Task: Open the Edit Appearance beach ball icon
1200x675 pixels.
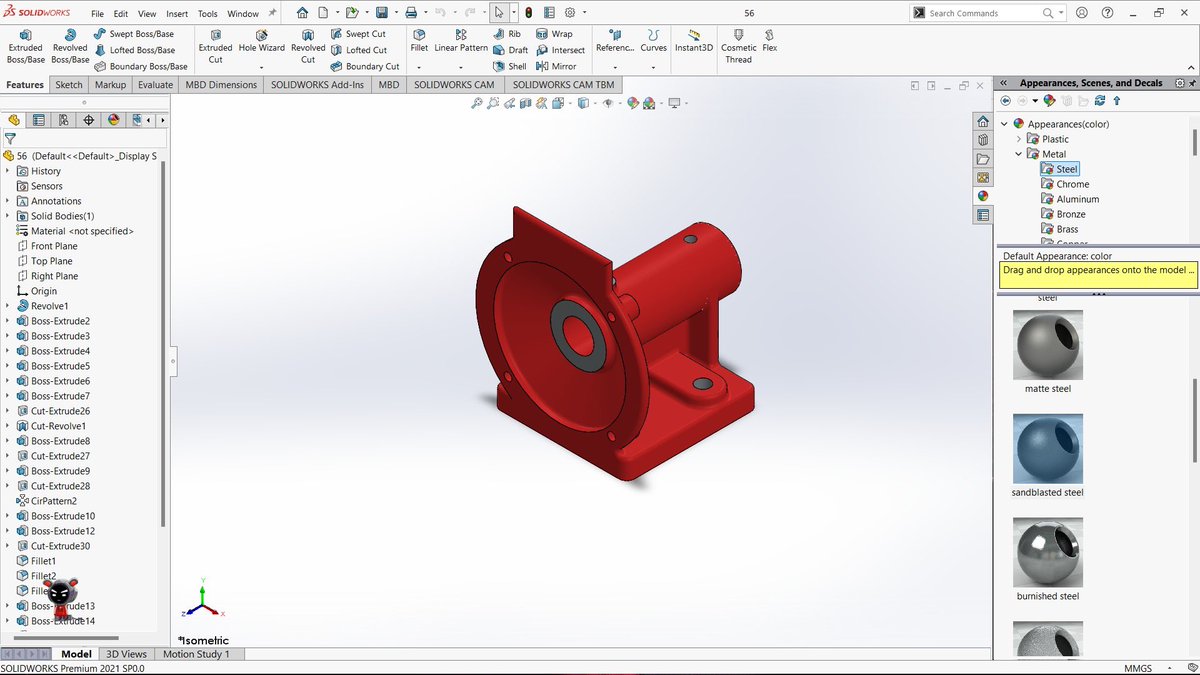Action: click(x=633, y=103)
